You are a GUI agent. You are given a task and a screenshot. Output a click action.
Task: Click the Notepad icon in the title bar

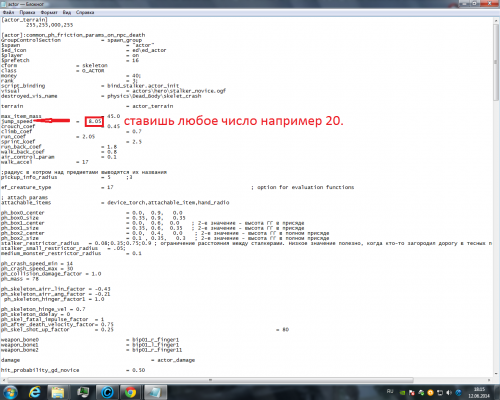point(4,4)
